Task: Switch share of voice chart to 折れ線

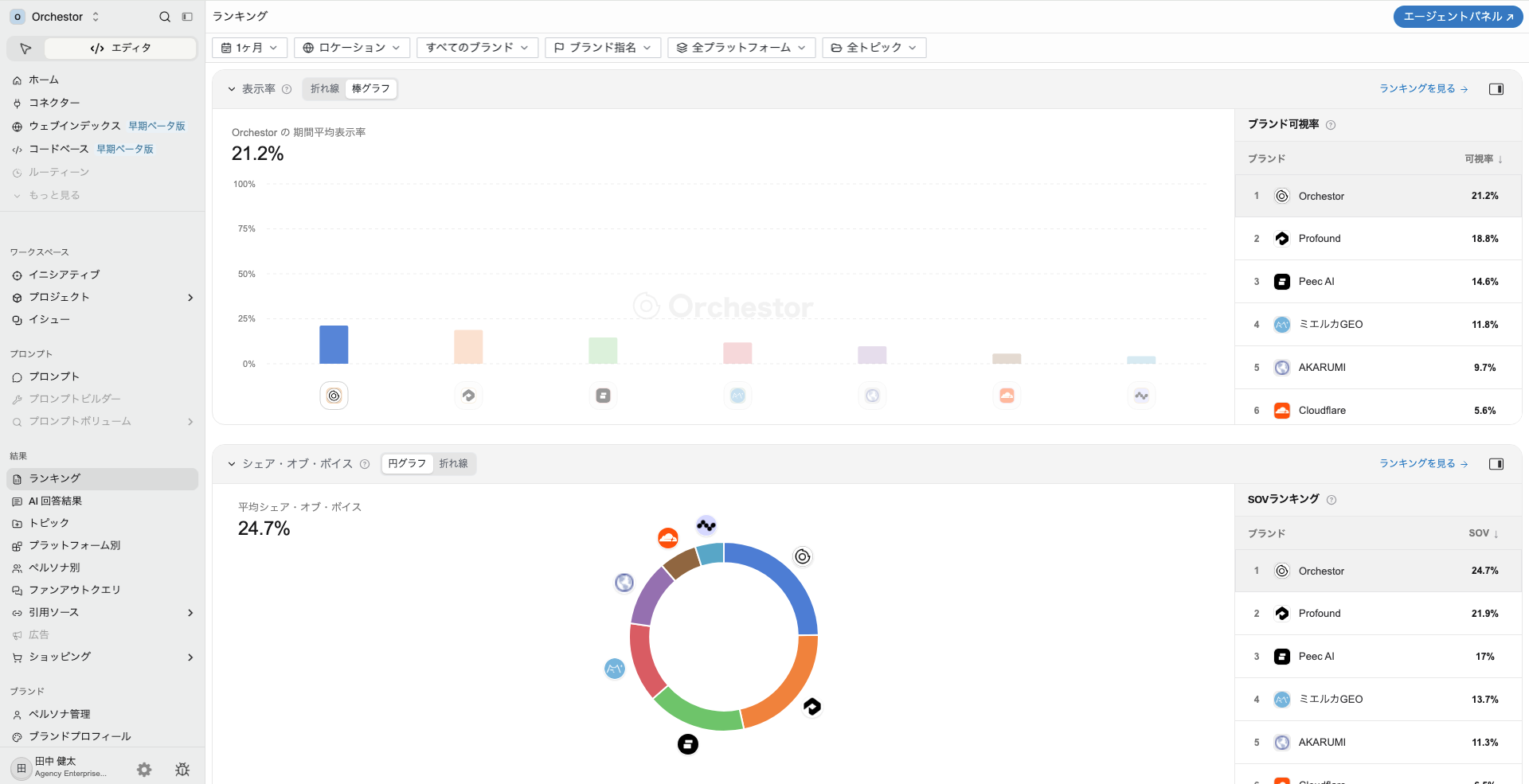Action: pyautogui.click(x=454, y=464)
